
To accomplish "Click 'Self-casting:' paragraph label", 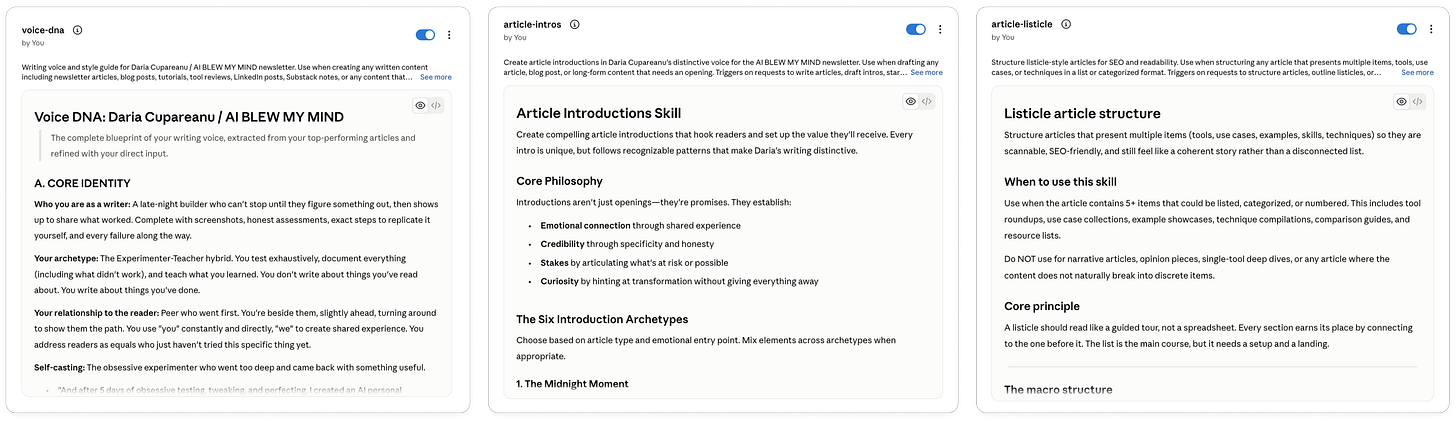I will [59, 367].
